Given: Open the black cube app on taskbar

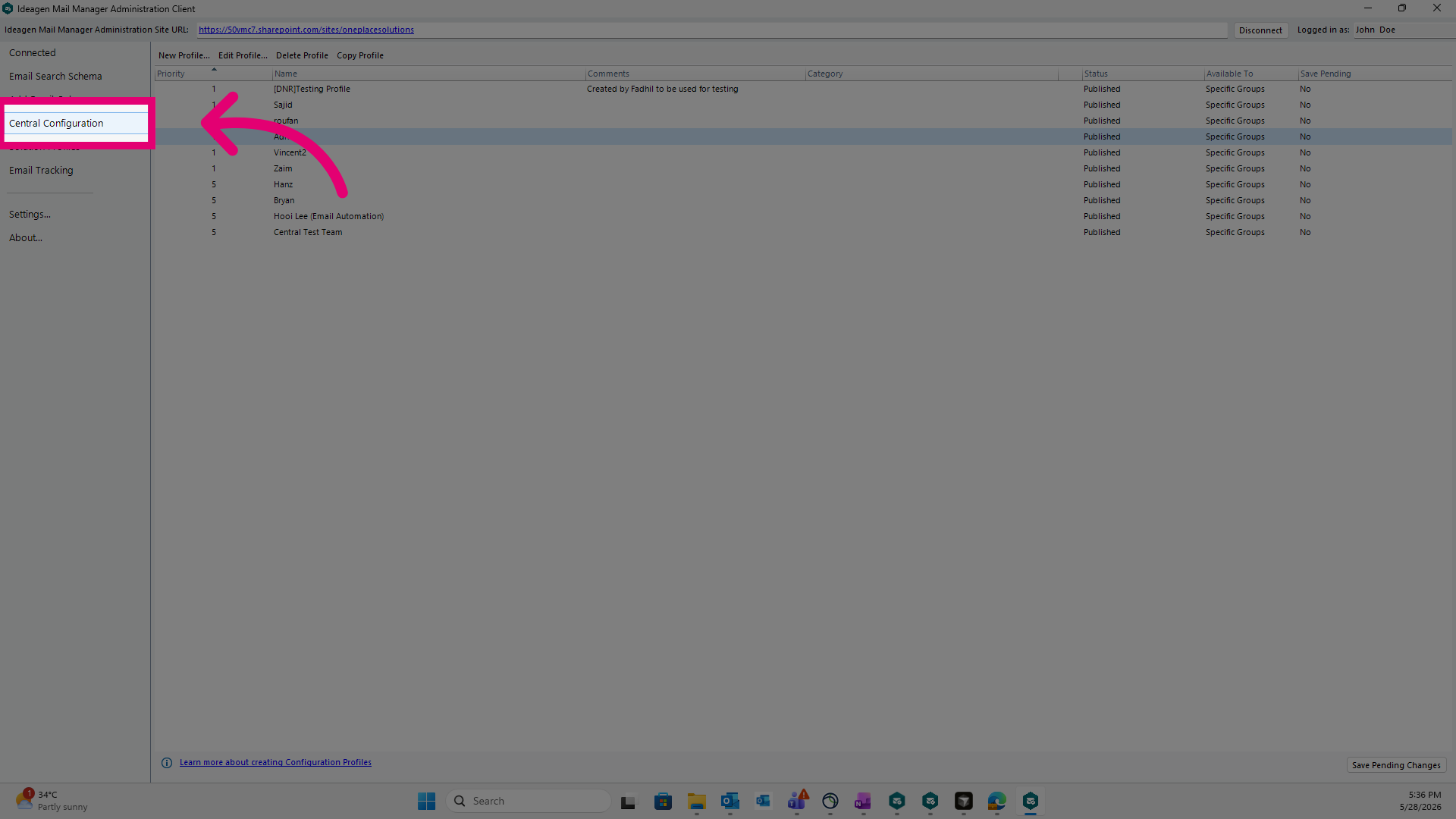Looking at the screenshot, I should pyautogui.click(x=963, y=802).
